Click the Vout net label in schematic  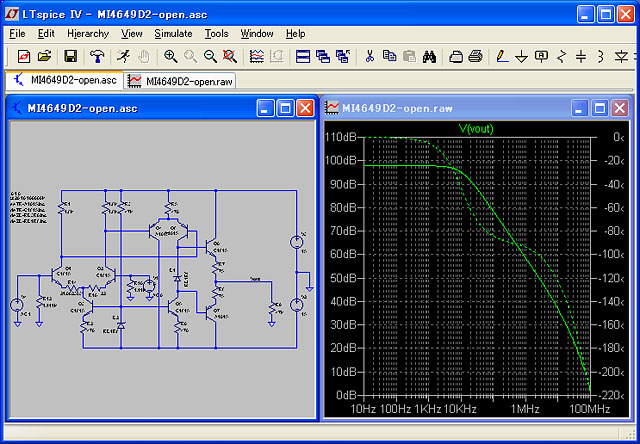click(256, 280)
